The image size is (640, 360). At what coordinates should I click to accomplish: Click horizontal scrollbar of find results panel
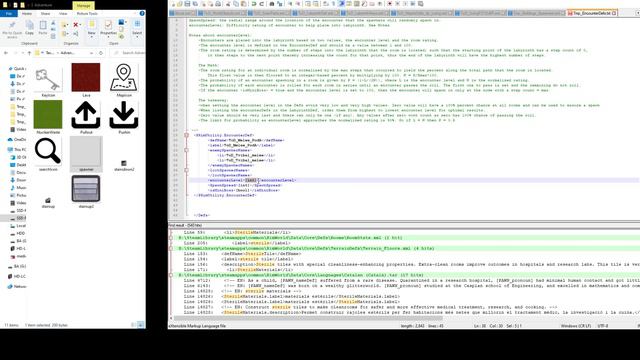pyautogui.click(x=308, y=318)
